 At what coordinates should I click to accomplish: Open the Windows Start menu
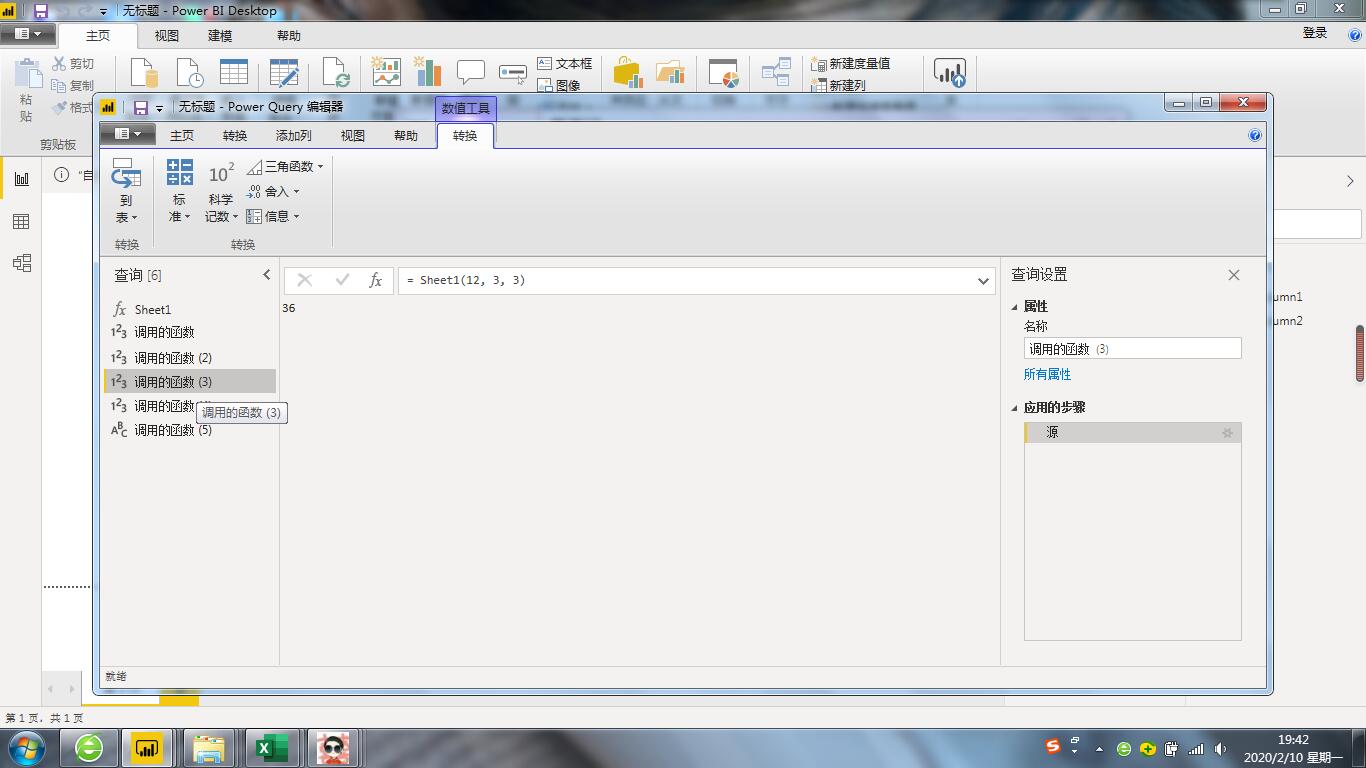coord(27,747)
